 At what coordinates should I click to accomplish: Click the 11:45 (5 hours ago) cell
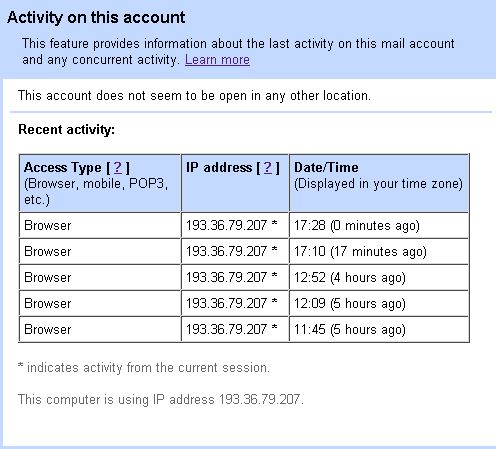[379, 330]
